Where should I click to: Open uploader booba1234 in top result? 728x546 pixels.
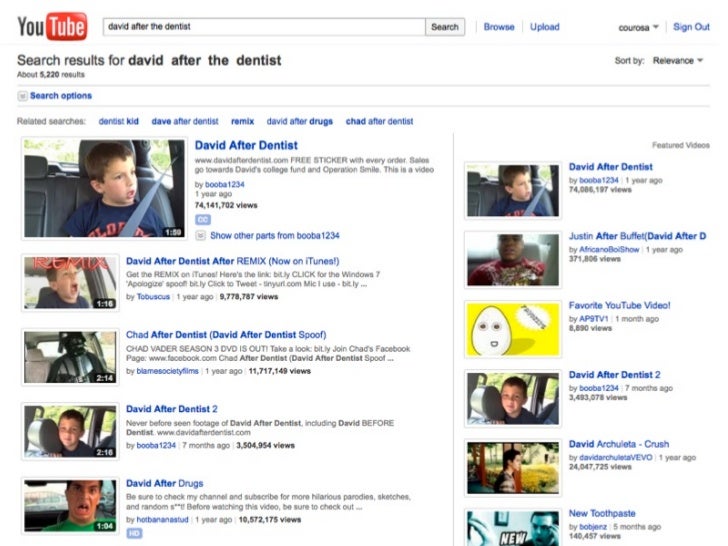[225, 184]
